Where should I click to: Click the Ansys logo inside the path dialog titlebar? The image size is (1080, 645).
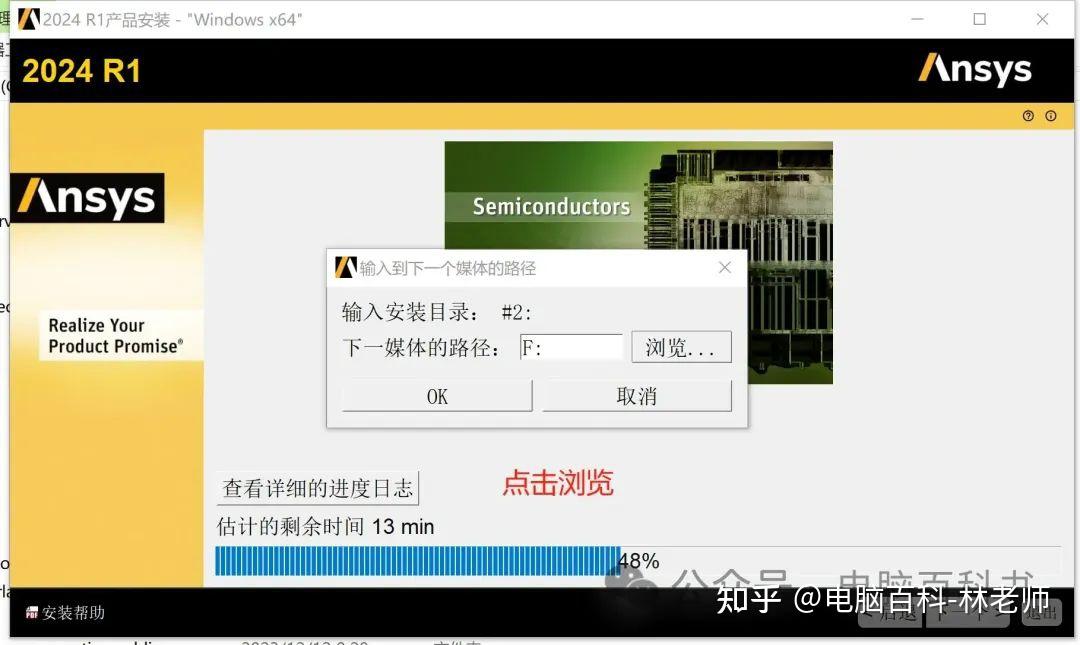(x=344, y=267)
